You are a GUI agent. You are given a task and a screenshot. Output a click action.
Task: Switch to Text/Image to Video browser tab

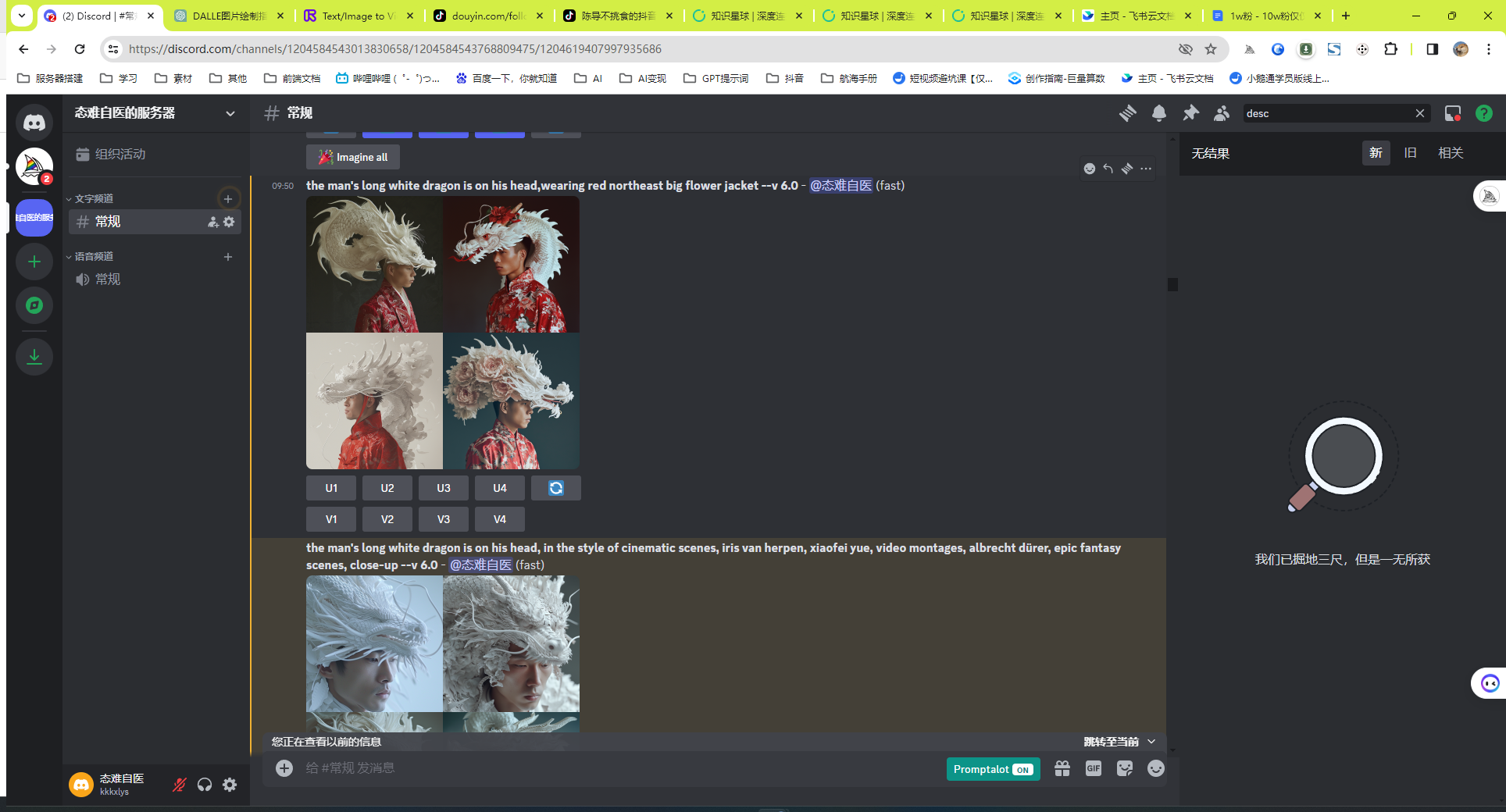(359, 16)
